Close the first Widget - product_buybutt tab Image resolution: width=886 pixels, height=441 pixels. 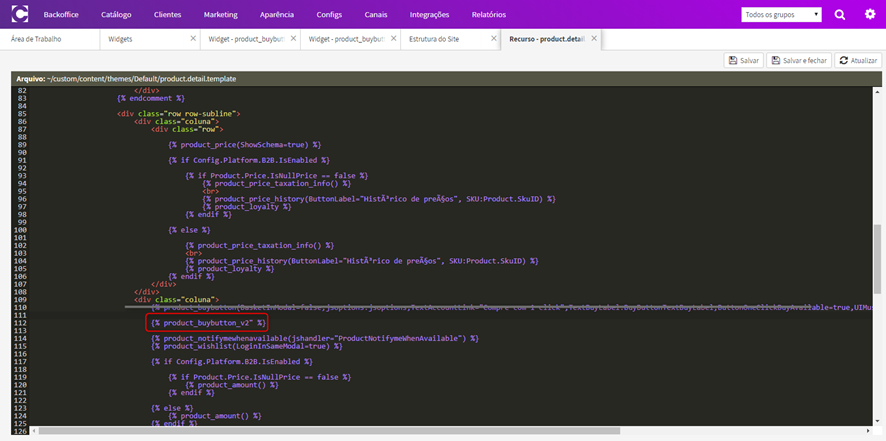click(x=293, y=38)
